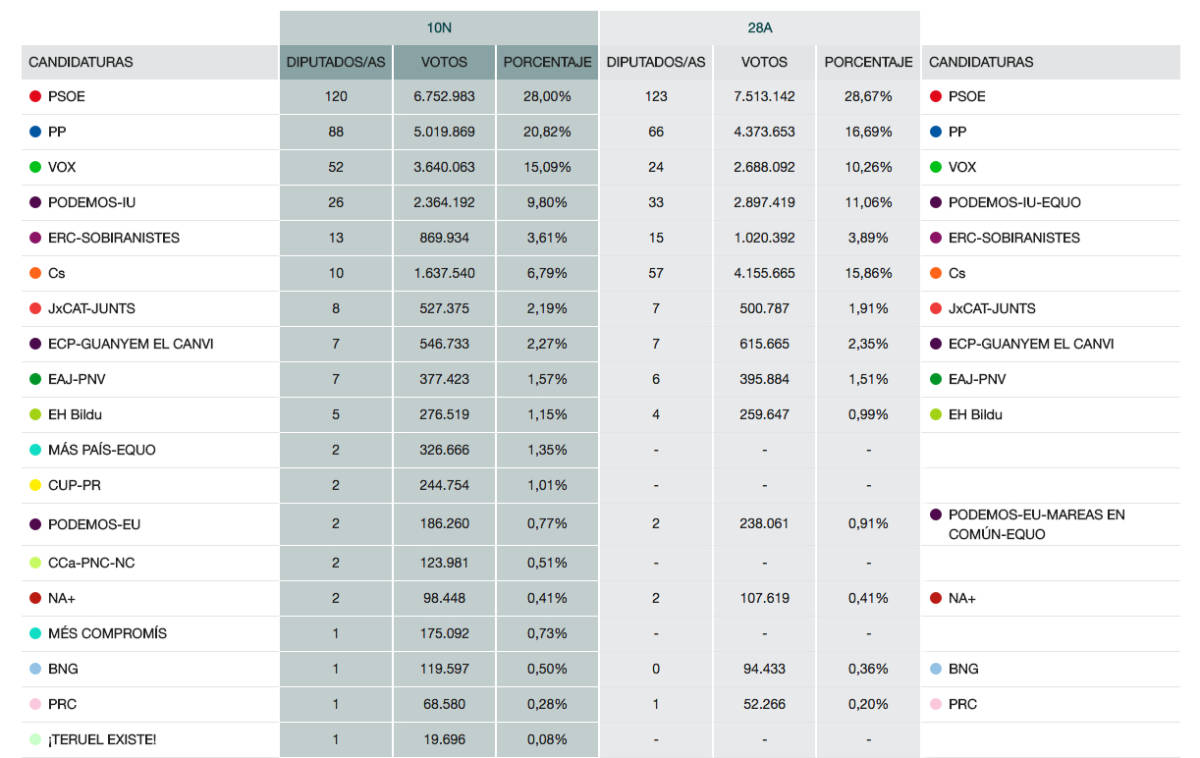Click the yellow dot beside CUP-PR
The height and width of the screenshot is (758, 1200).
[35, 485]
